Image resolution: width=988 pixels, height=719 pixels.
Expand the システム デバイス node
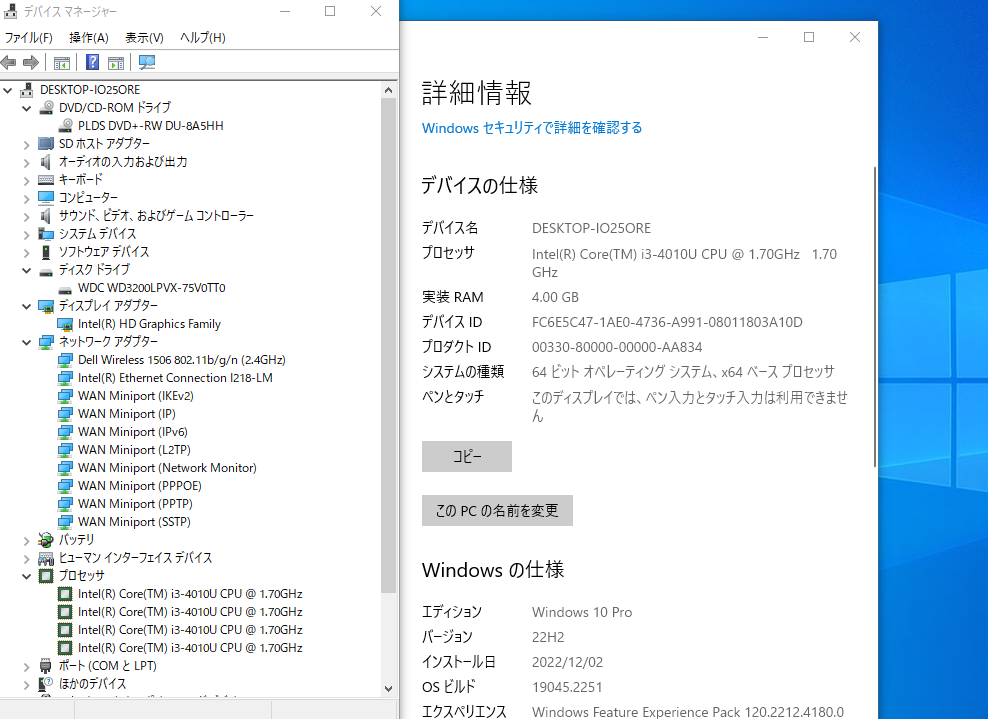tap(26, 234)
